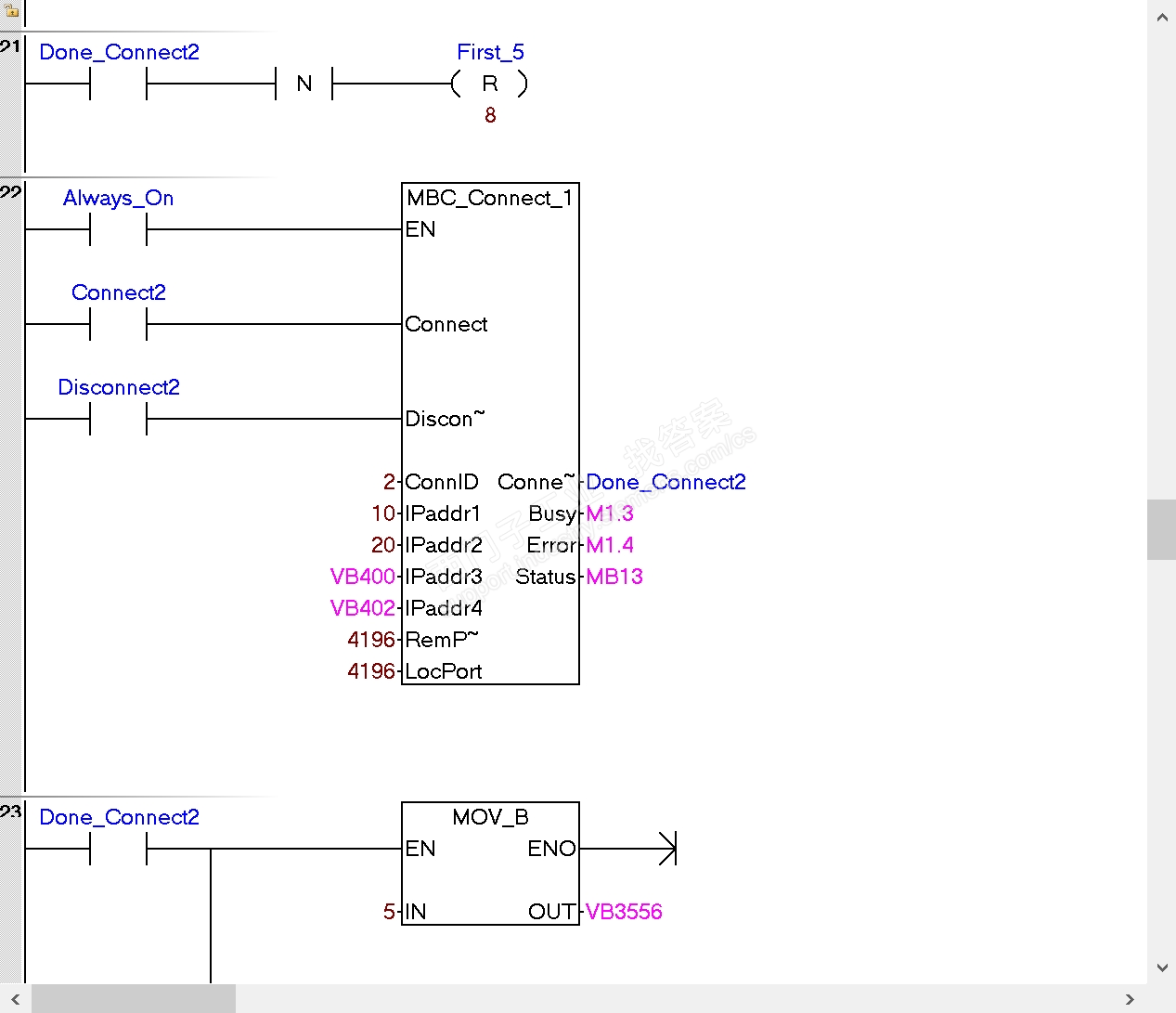This screenshot has height=1013, width=1176.
Task: Click the ENO output arrow on MOV_B
Action: point(667,849)
